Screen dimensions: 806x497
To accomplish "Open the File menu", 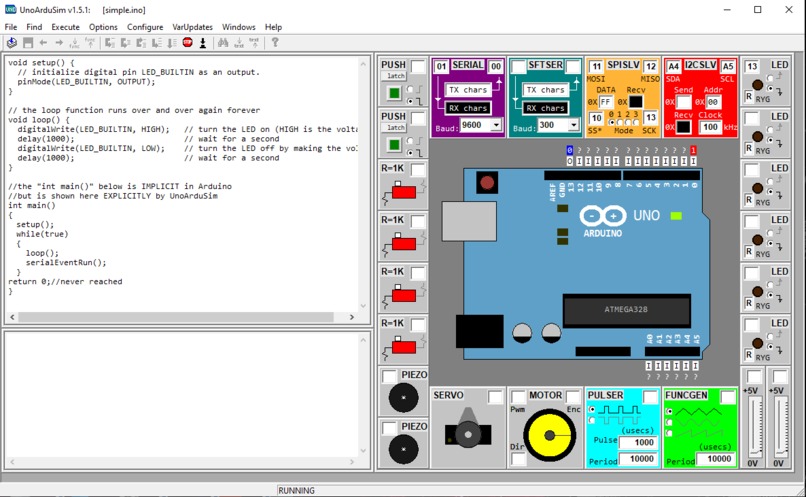I will point(11,27).
